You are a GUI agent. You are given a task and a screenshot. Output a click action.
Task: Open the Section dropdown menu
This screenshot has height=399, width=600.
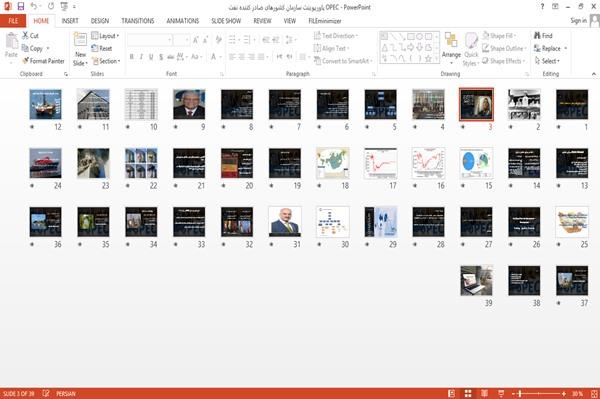pos(106,61)
